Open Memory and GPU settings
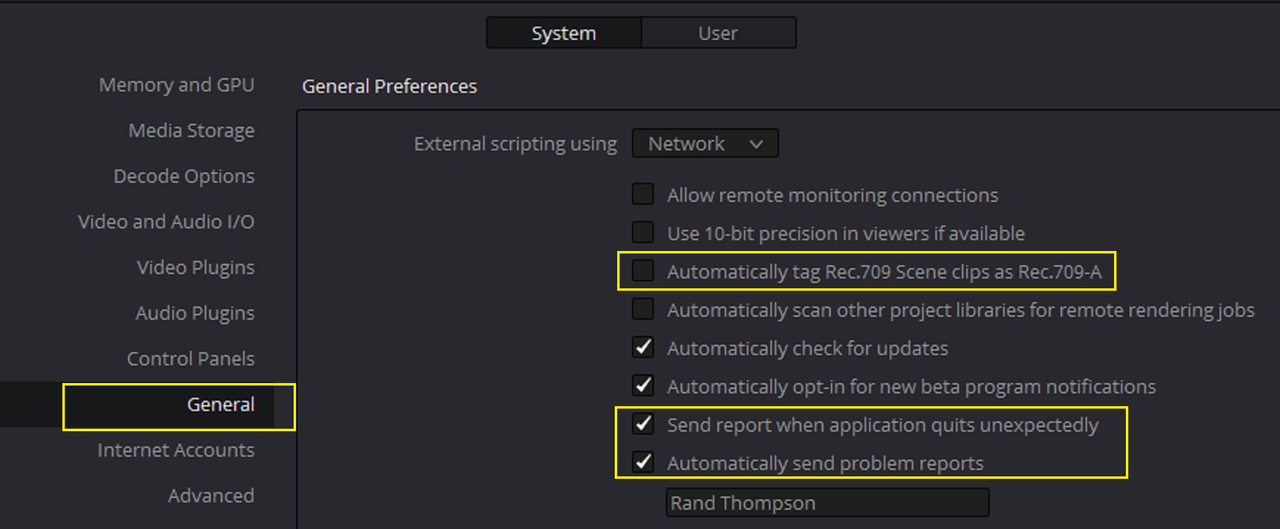Viewport: 1280px width, 529px height. [176, 85]
